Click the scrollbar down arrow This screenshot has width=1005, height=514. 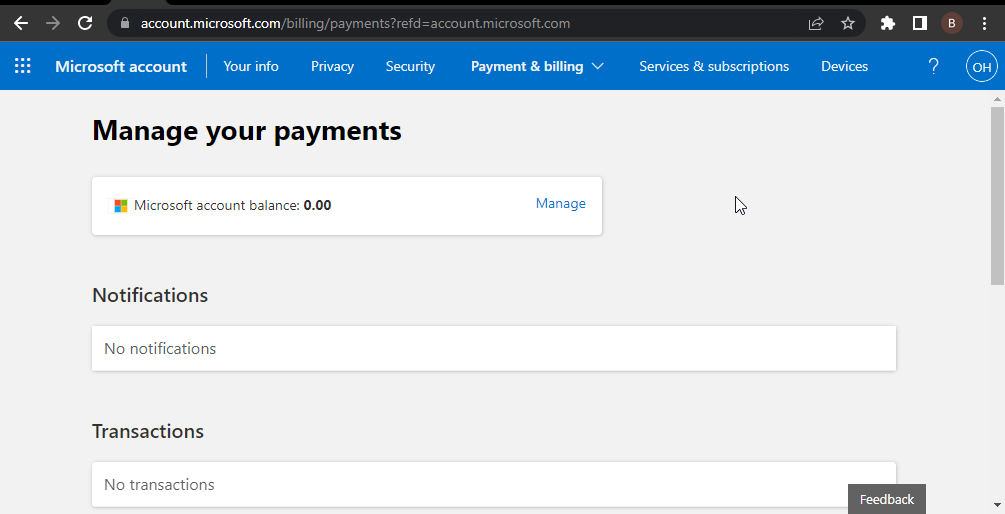coord(997,506)
